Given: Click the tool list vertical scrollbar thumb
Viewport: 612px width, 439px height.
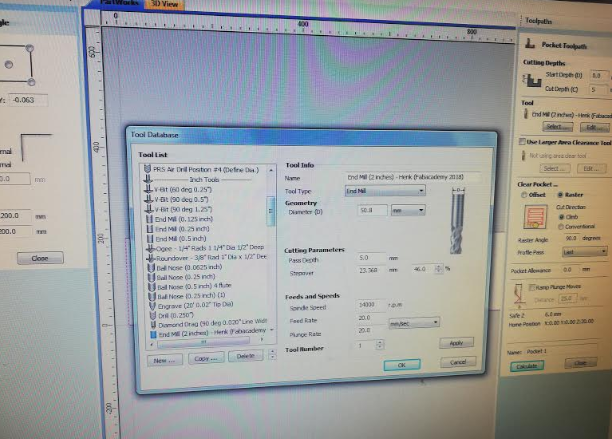Looking at the screenshot, I should pyautogui.click(x=270, y=211).
